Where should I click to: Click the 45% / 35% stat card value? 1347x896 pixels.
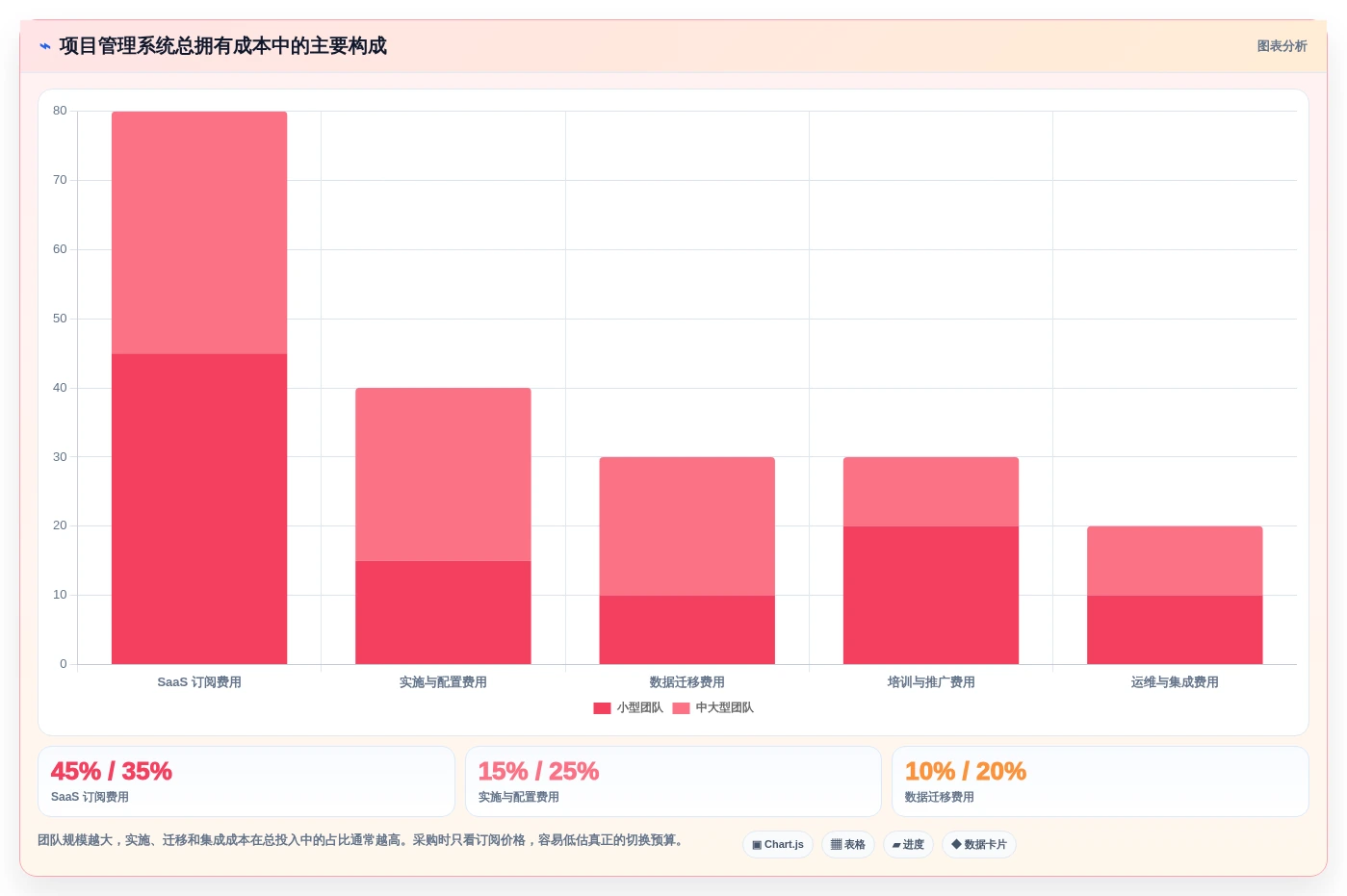click(x=112, y=772)
